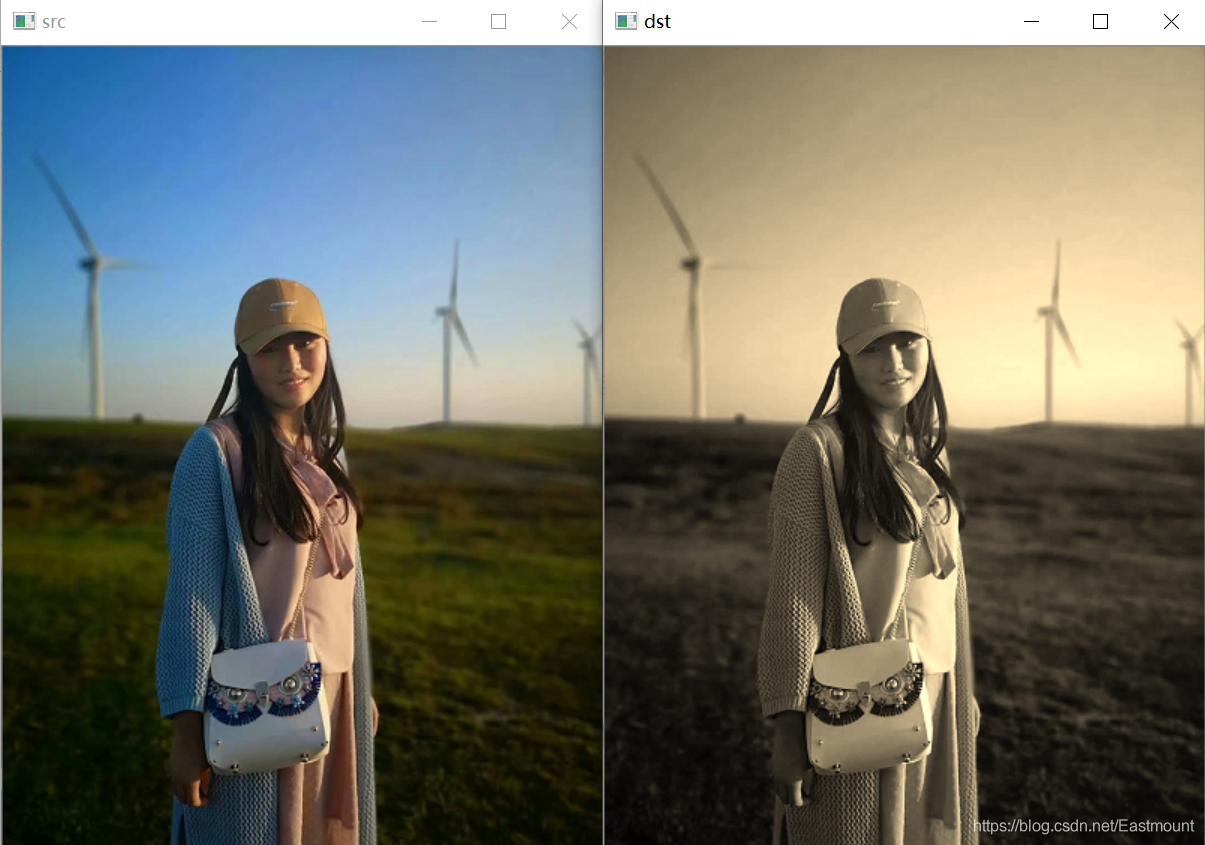Minimize the dst window
The image size is (1205, 845).
1032,21
